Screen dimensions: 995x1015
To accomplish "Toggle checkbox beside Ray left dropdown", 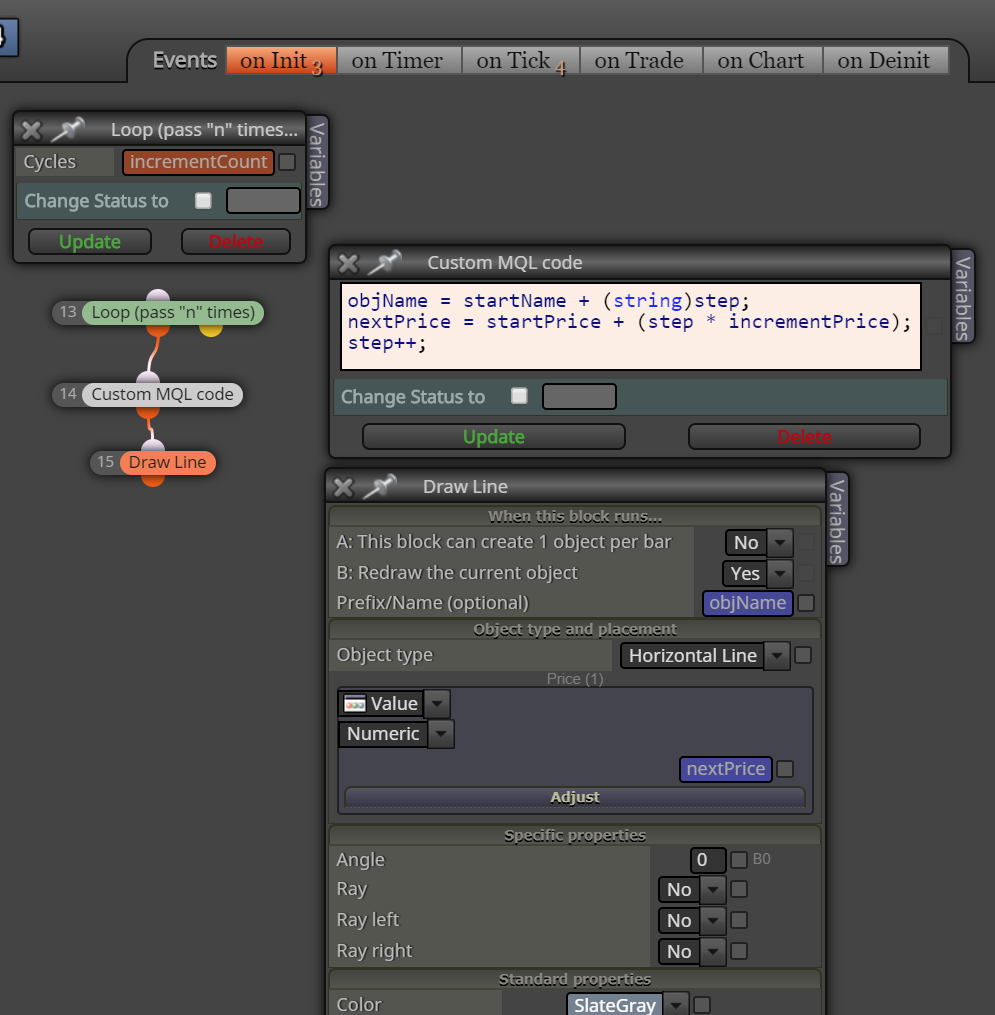I will [739, 920].
